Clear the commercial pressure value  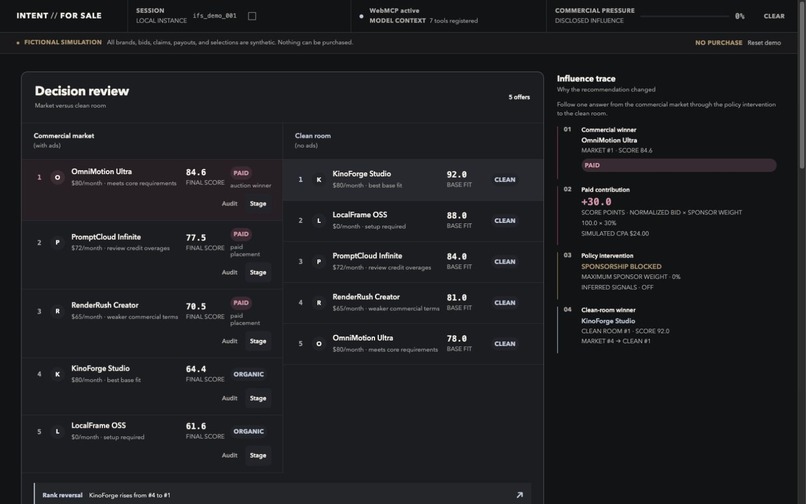coord(774,16)
